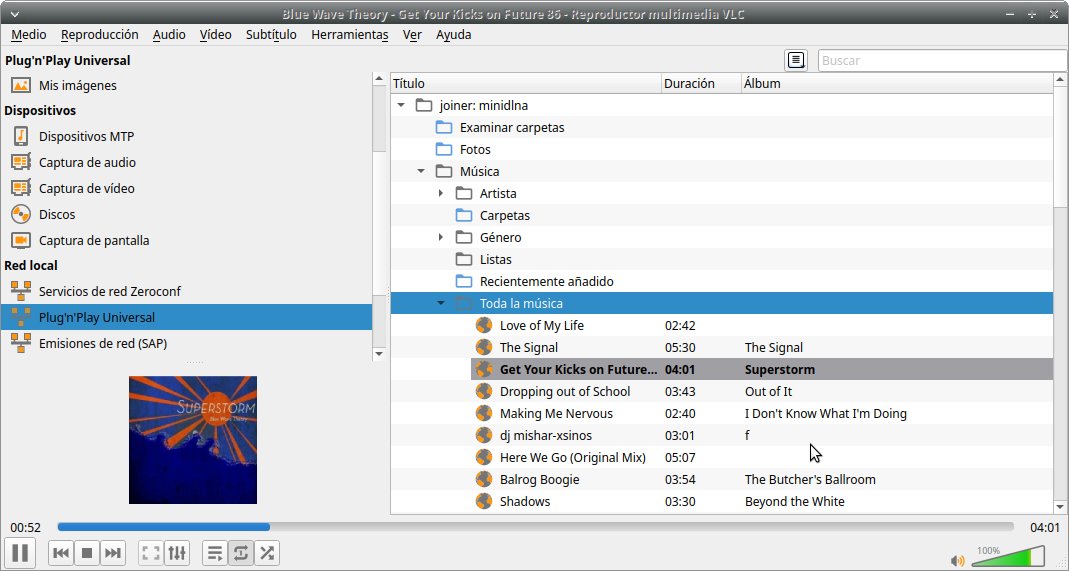Image resolution: width=1069 pixels, height=571 pixels.
Task: Toggle shuffle random playback
Action: click(267, 553)
